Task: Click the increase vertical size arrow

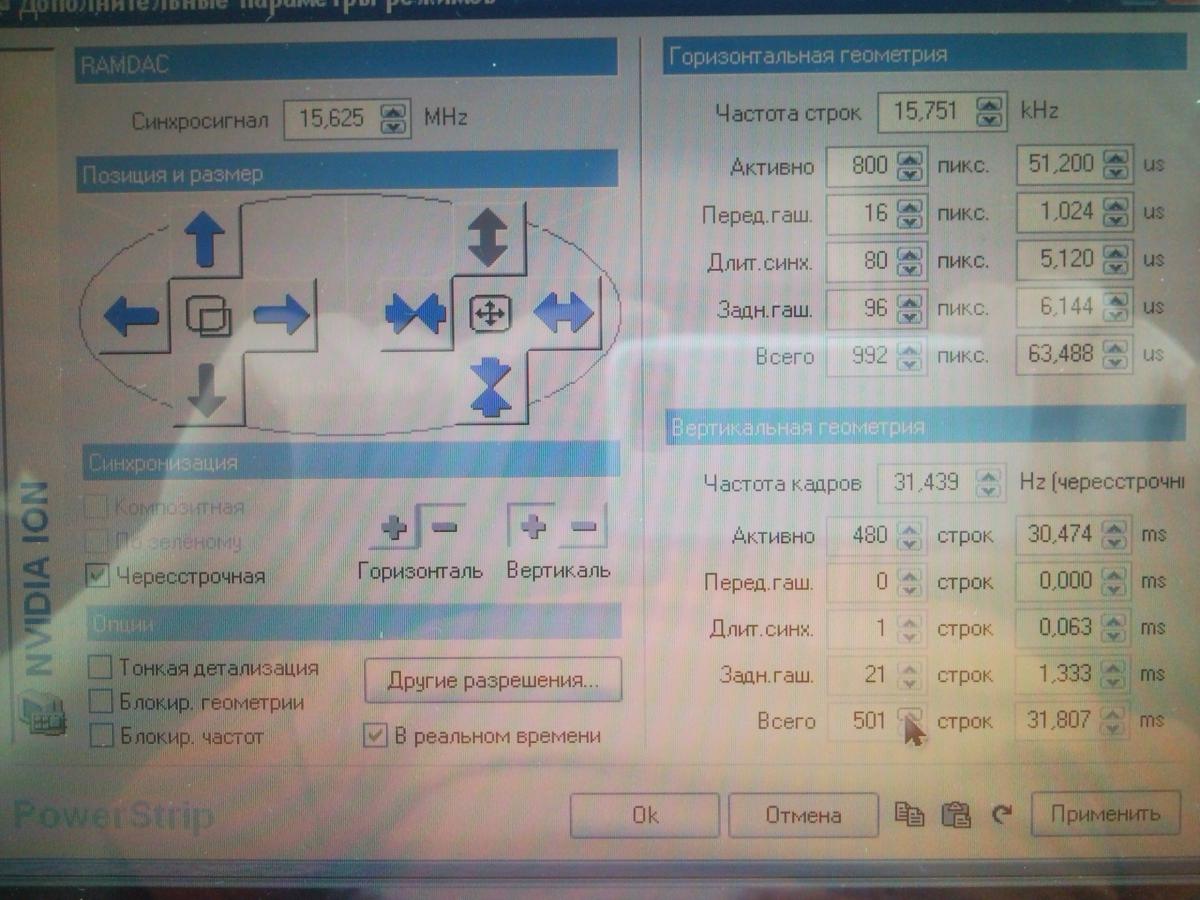Action: [488, 238]
